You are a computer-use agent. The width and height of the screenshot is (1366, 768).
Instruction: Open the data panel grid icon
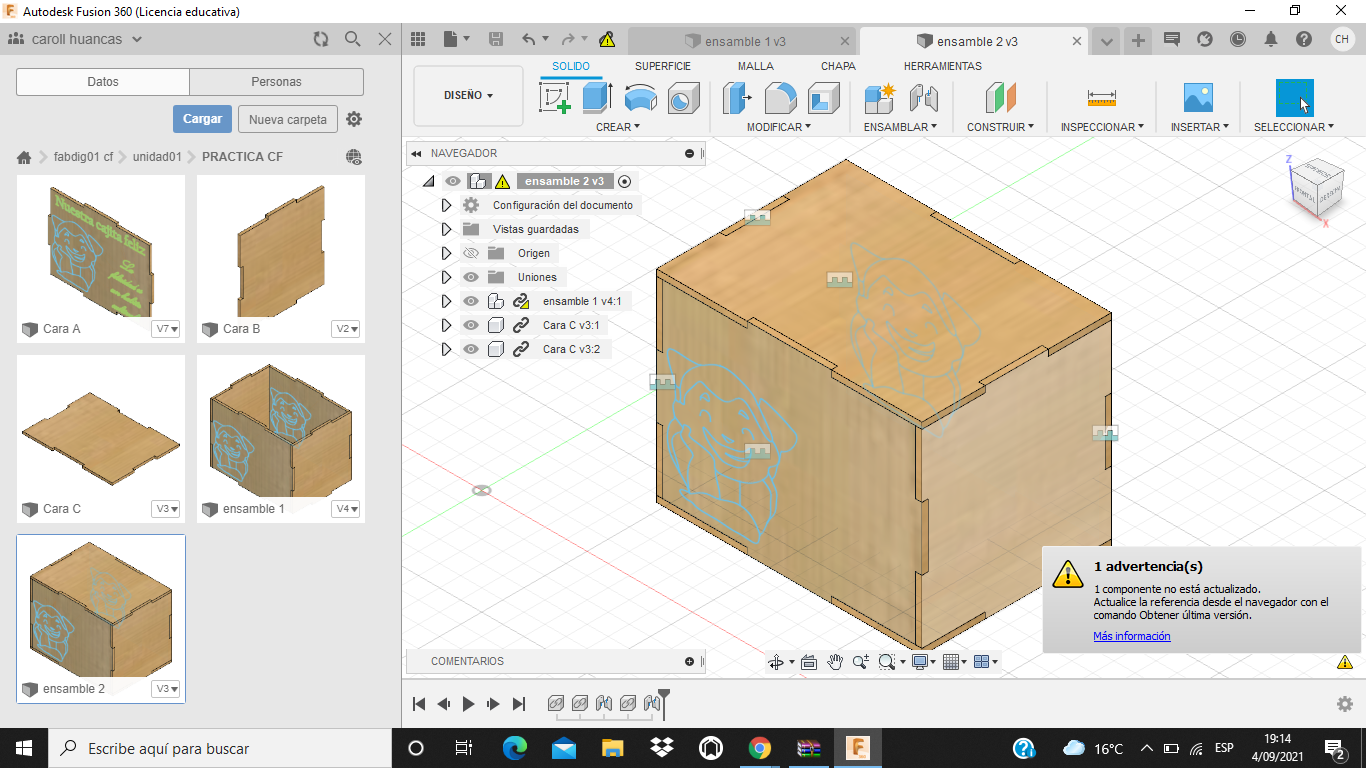pos(418,39)
